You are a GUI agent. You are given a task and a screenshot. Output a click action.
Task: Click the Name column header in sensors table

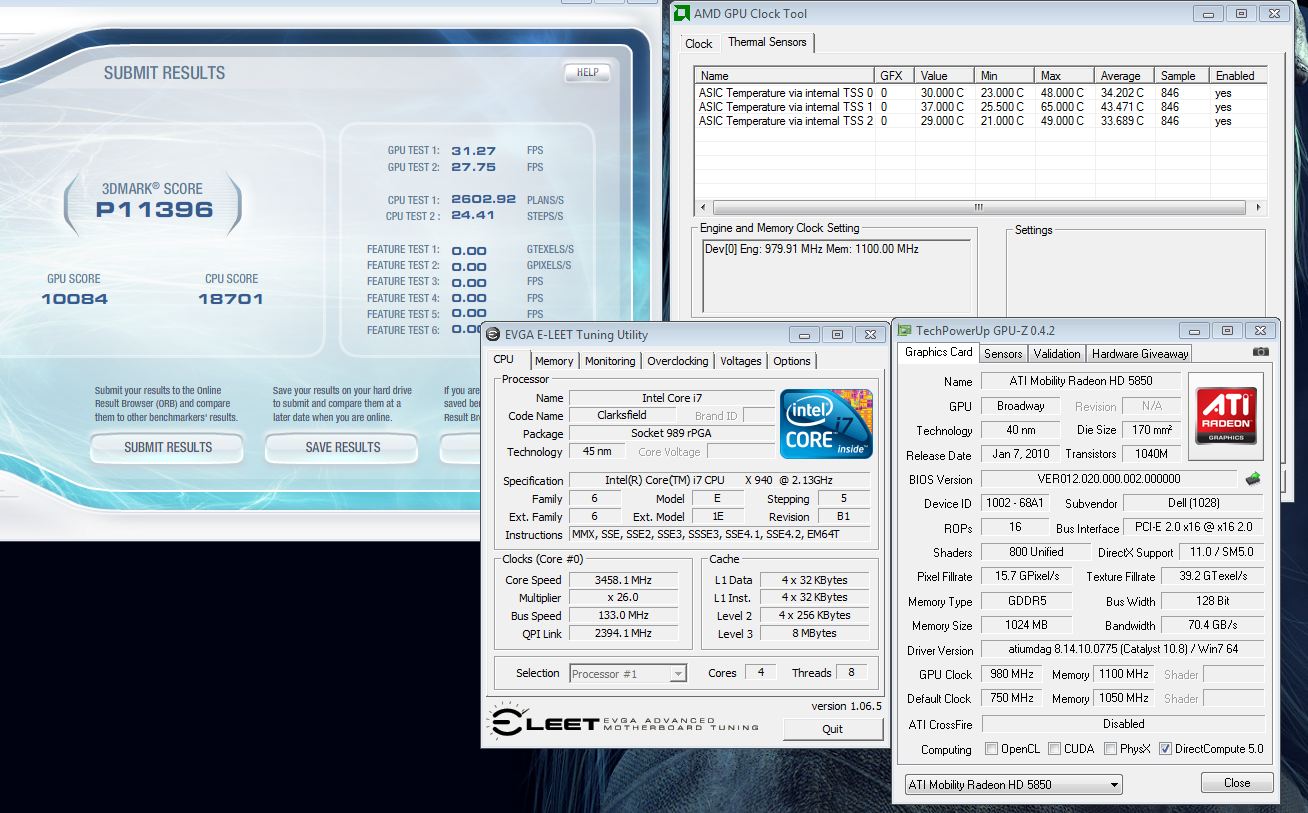(x=785, y=76)
